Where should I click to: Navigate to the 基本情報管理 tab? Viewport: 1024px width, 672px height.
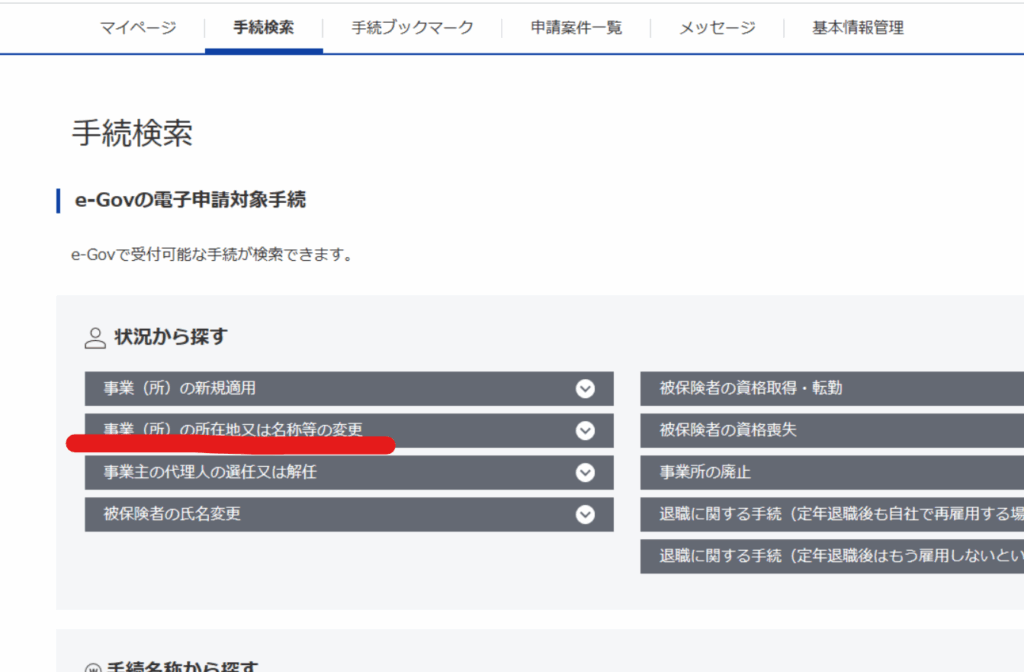[857, 28]
